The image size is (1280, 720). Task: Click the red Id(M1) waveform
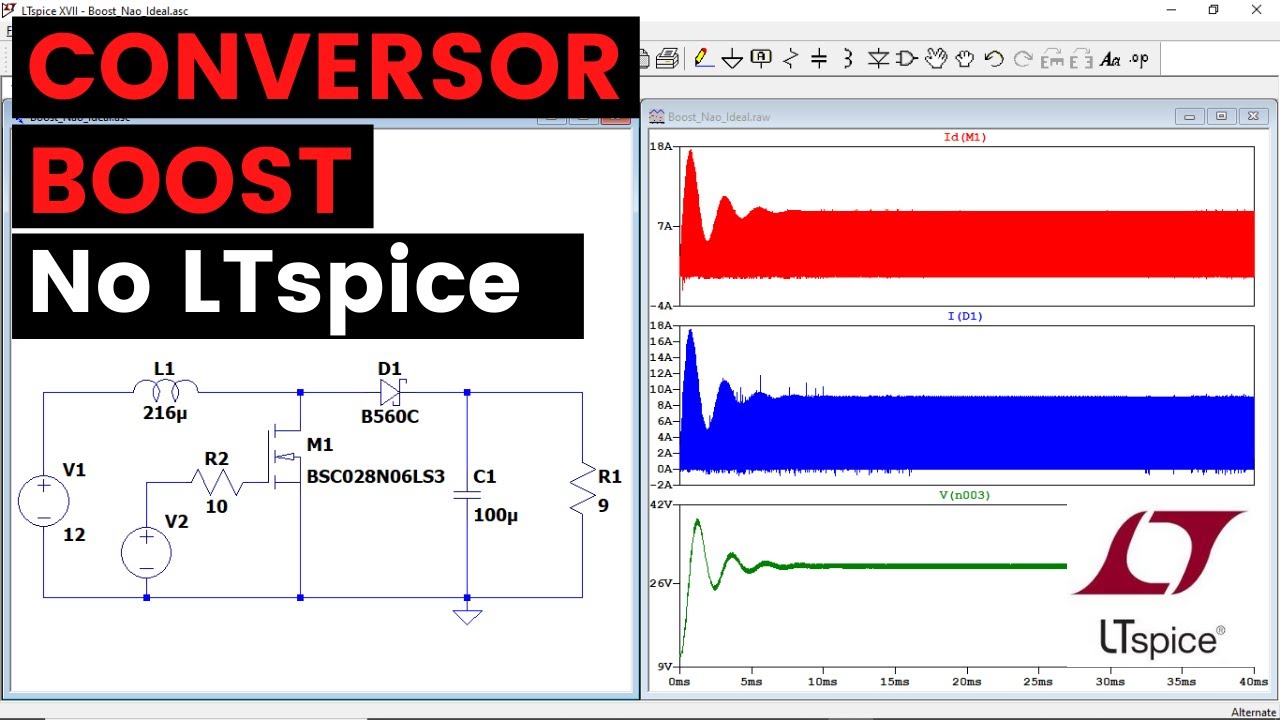966,243
